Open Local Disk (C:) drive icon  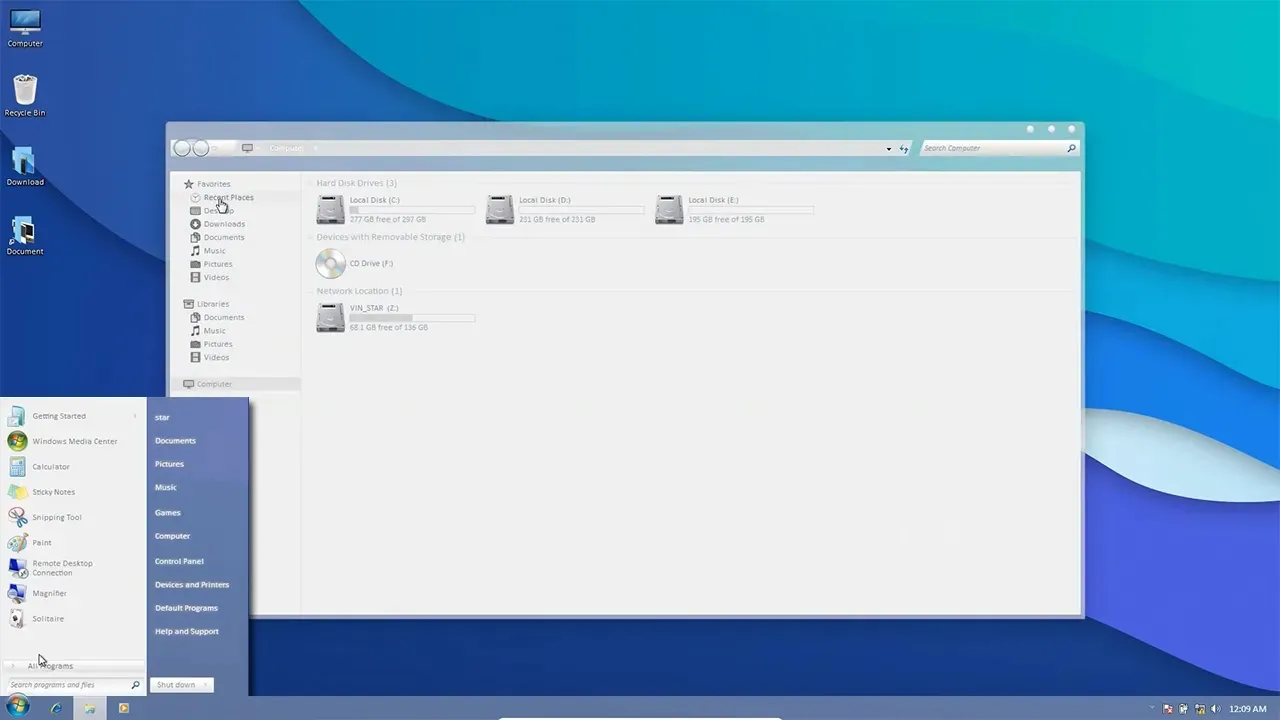(330, 210)
